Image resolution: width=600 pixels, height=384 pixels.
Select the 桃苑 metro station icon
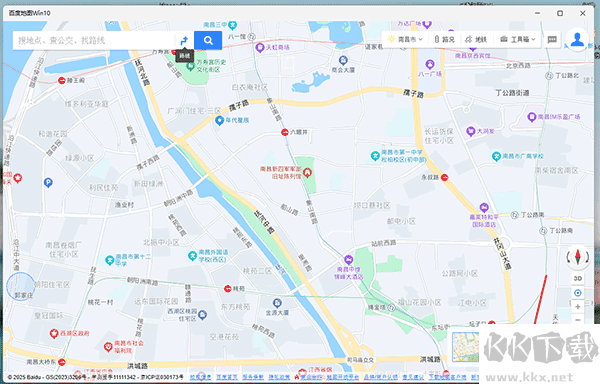(x=227, y=289)
